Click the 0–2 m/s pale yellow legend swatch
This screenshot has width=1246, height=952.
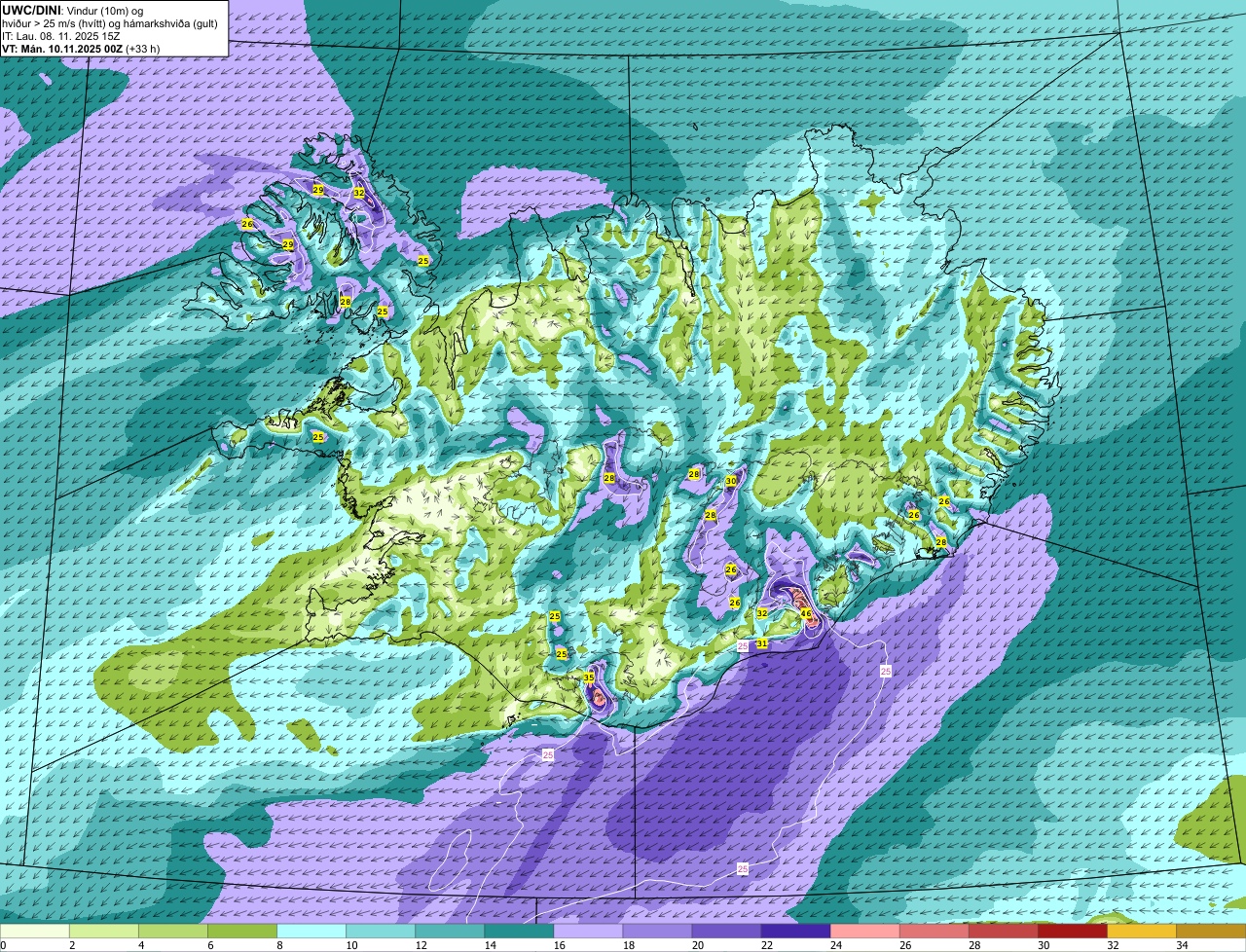point(36,932)
